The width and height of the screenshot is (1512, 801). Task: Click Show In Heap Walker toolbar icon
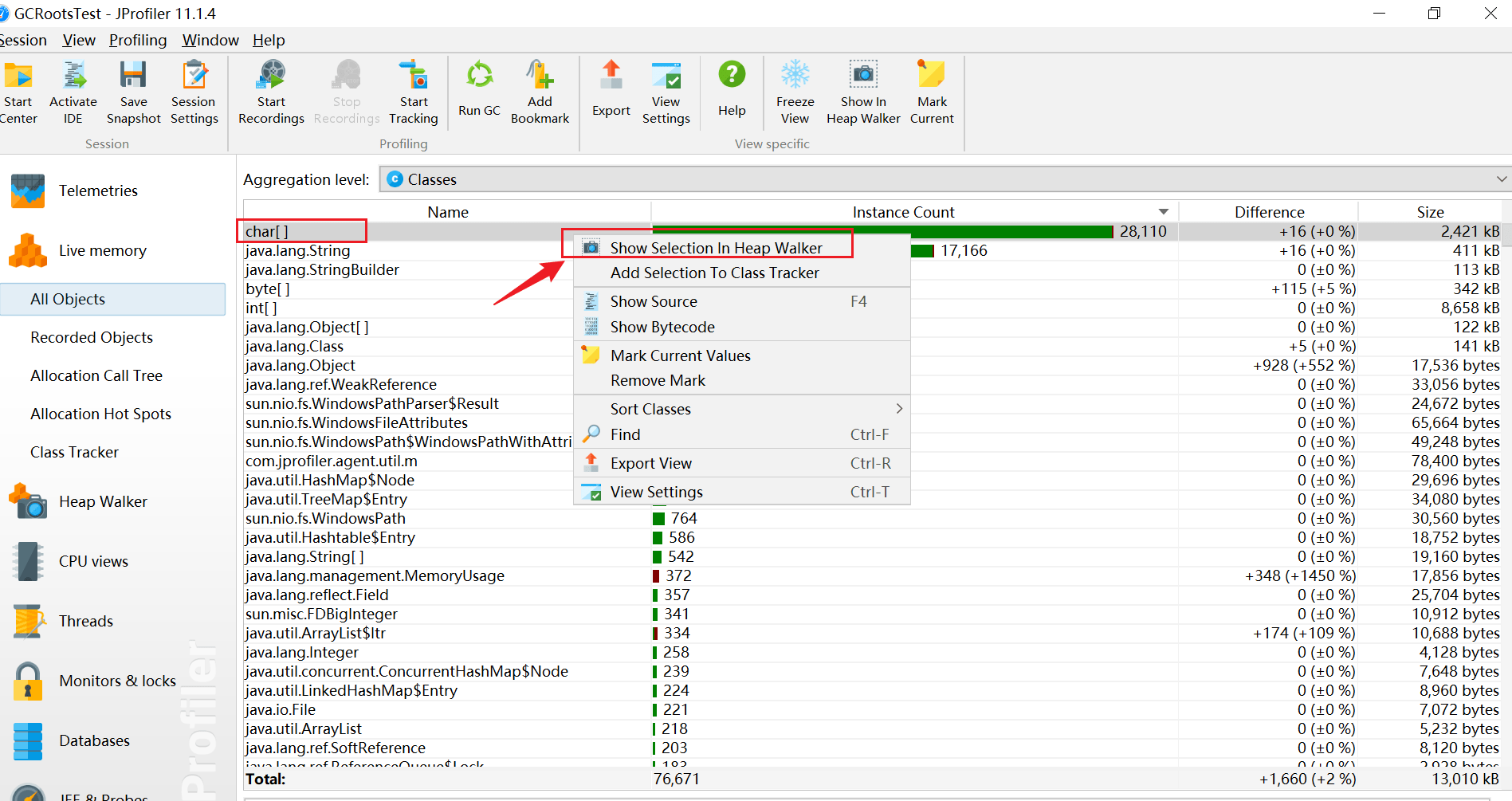pos(863,75)
